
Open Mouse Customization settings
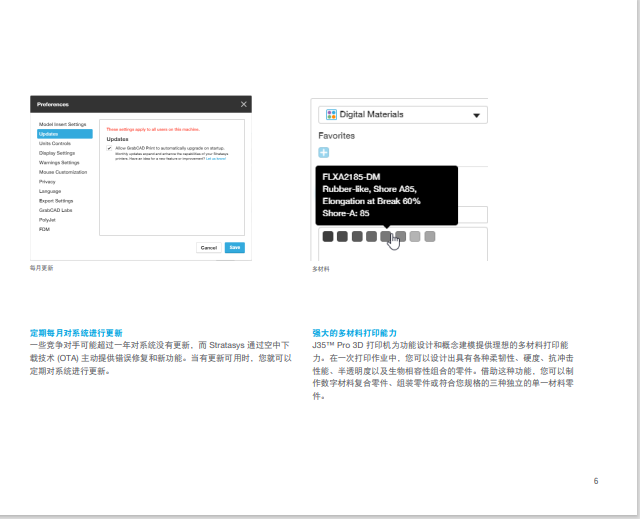tap(63, 172)
